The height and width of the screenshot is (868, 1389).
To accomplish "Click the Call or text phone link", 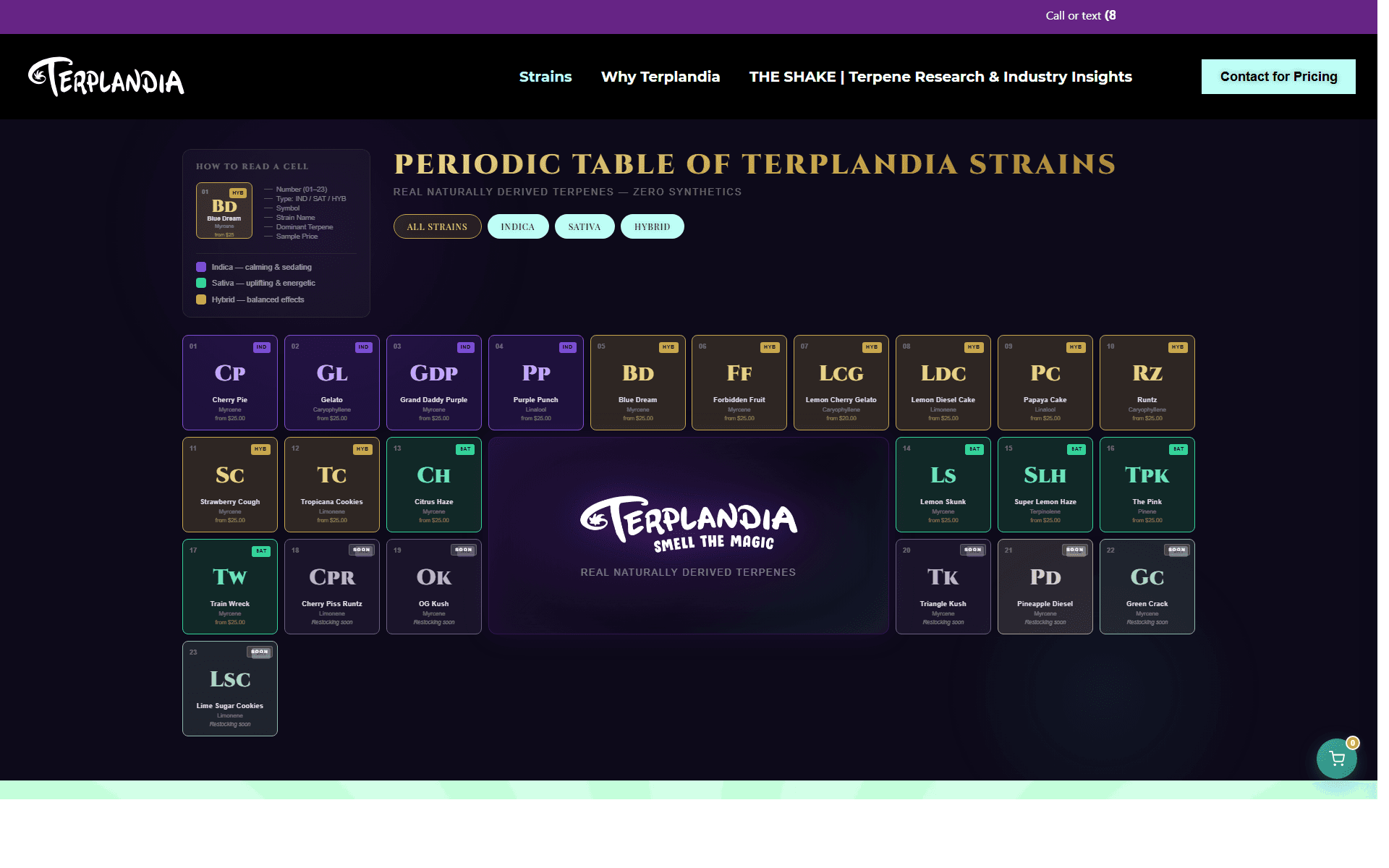I will [1081, 16].
